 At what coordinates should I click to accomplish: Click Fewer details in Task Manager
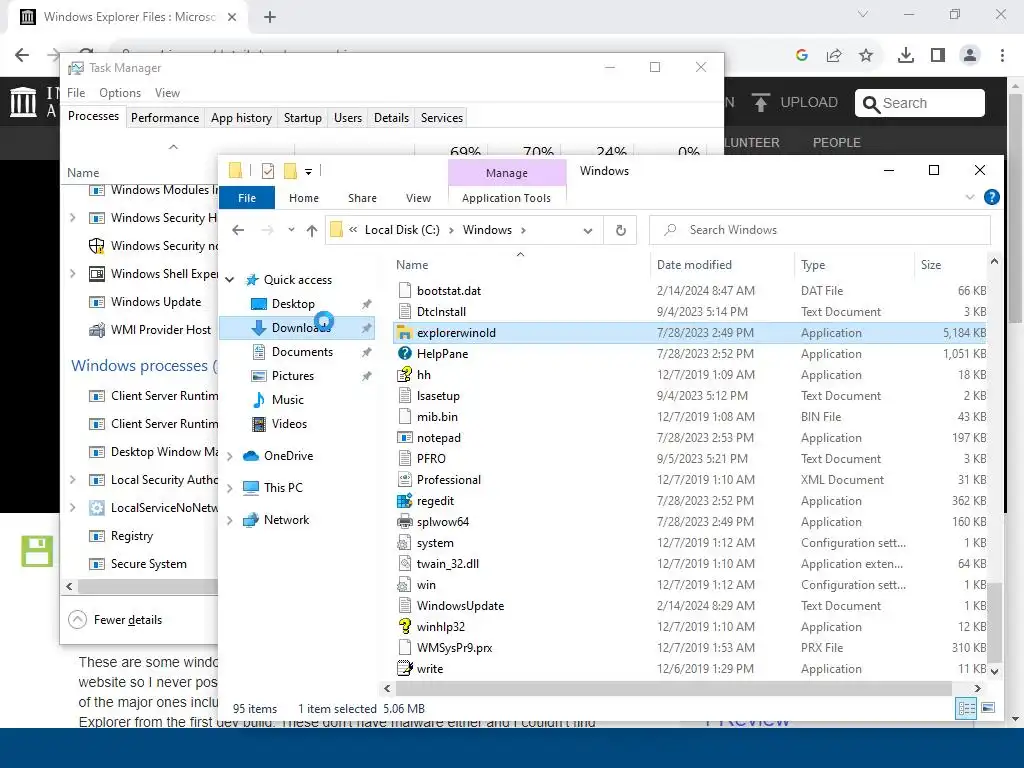(116, 620)
